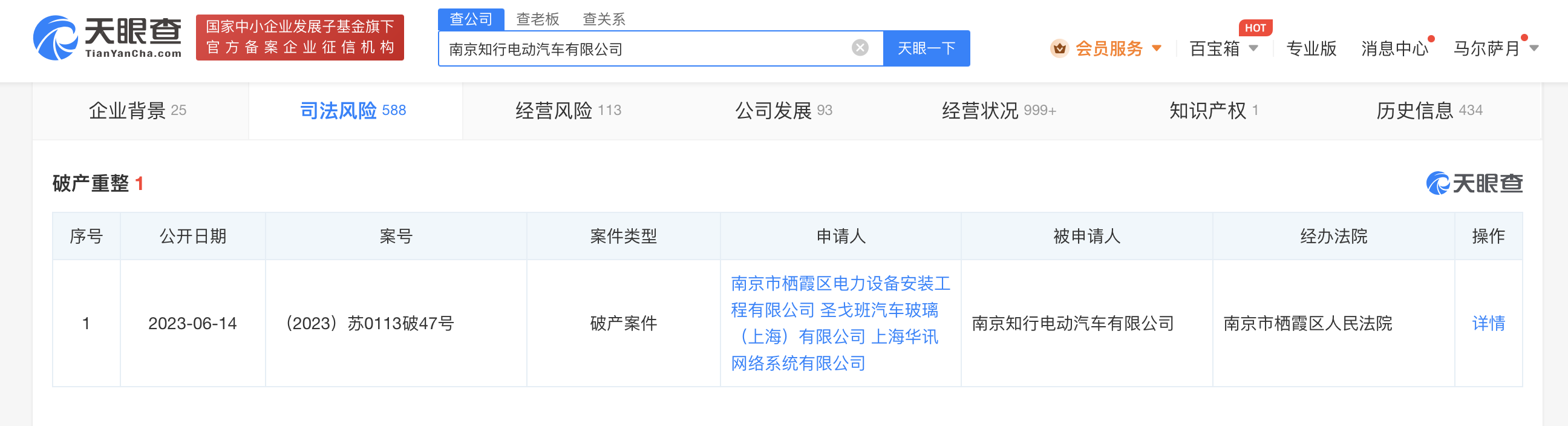Open the 公司发展 93 tab

click(x=784, y=111)
